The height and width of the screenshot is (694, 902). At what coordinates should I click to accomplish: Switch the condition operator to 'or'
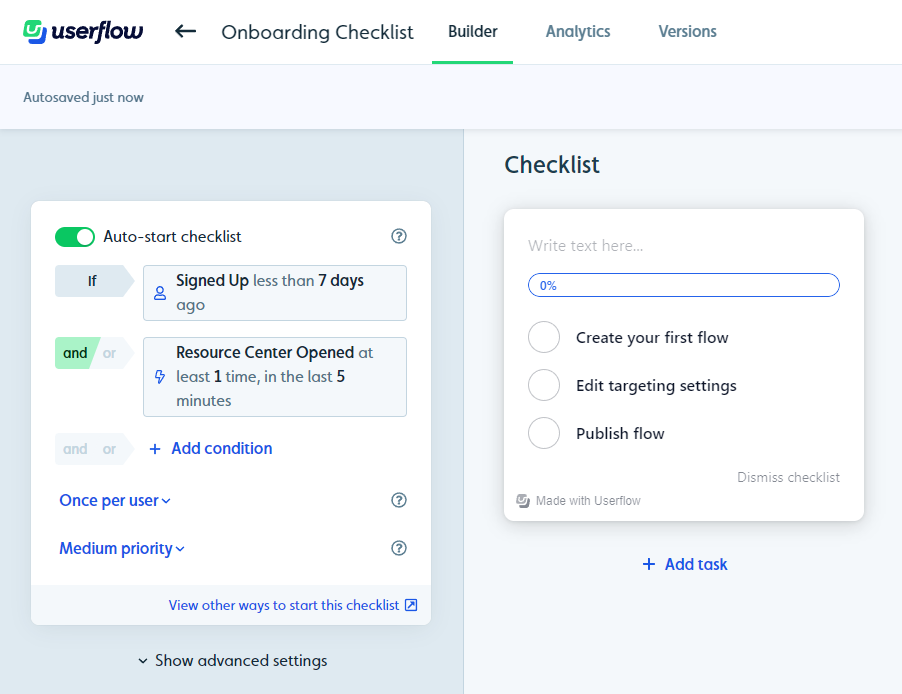(x=110, y=353)
